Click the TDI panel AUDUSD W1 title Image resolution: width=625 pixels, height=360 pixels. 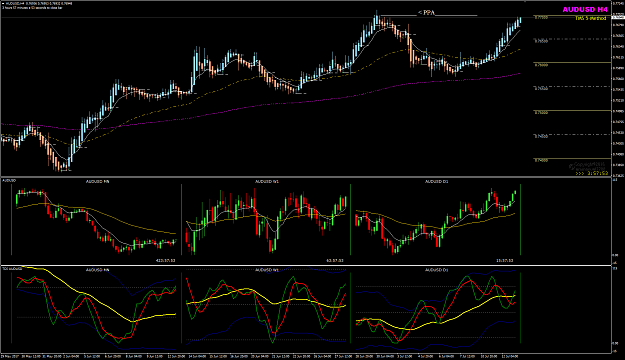pos(267,270)
